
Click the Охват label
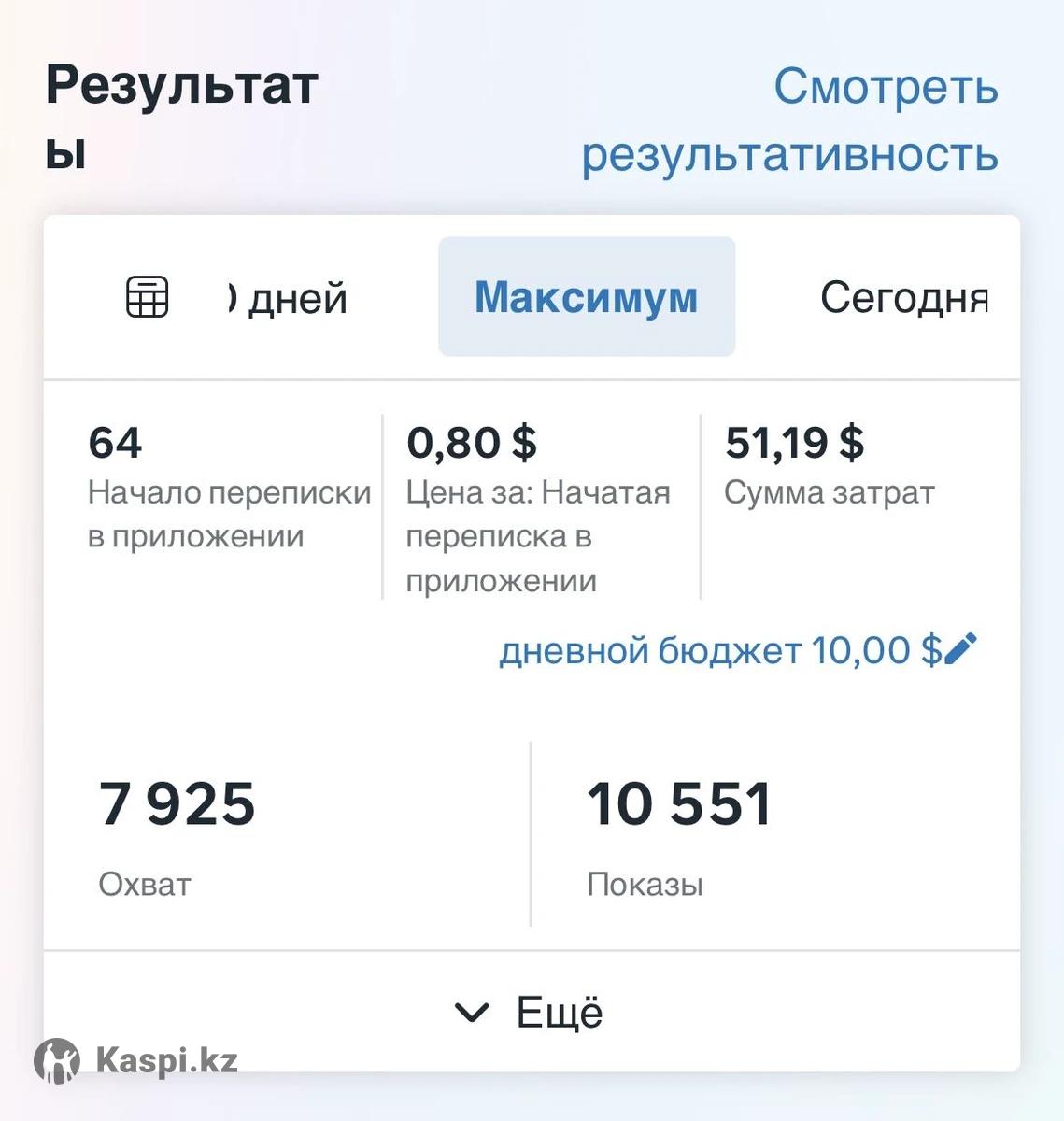pyautogui.click(x=145, y=884)
